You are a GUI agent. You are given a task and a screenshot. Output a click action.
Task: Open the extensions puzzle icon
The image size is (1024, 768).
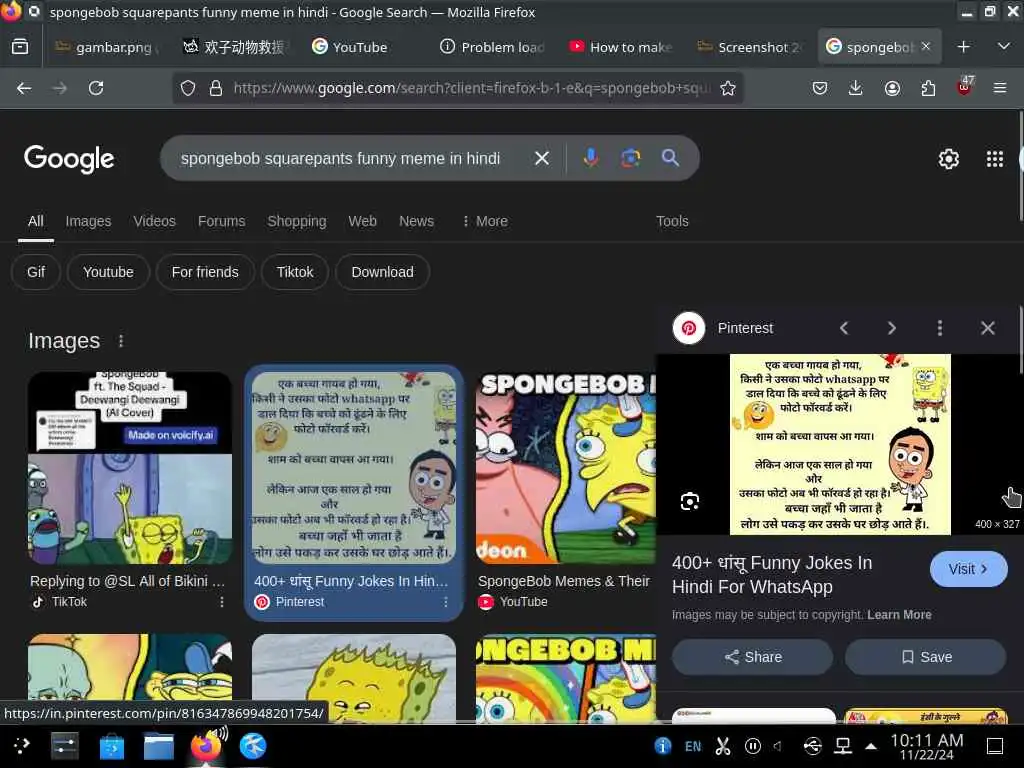(x=928, y=88)
